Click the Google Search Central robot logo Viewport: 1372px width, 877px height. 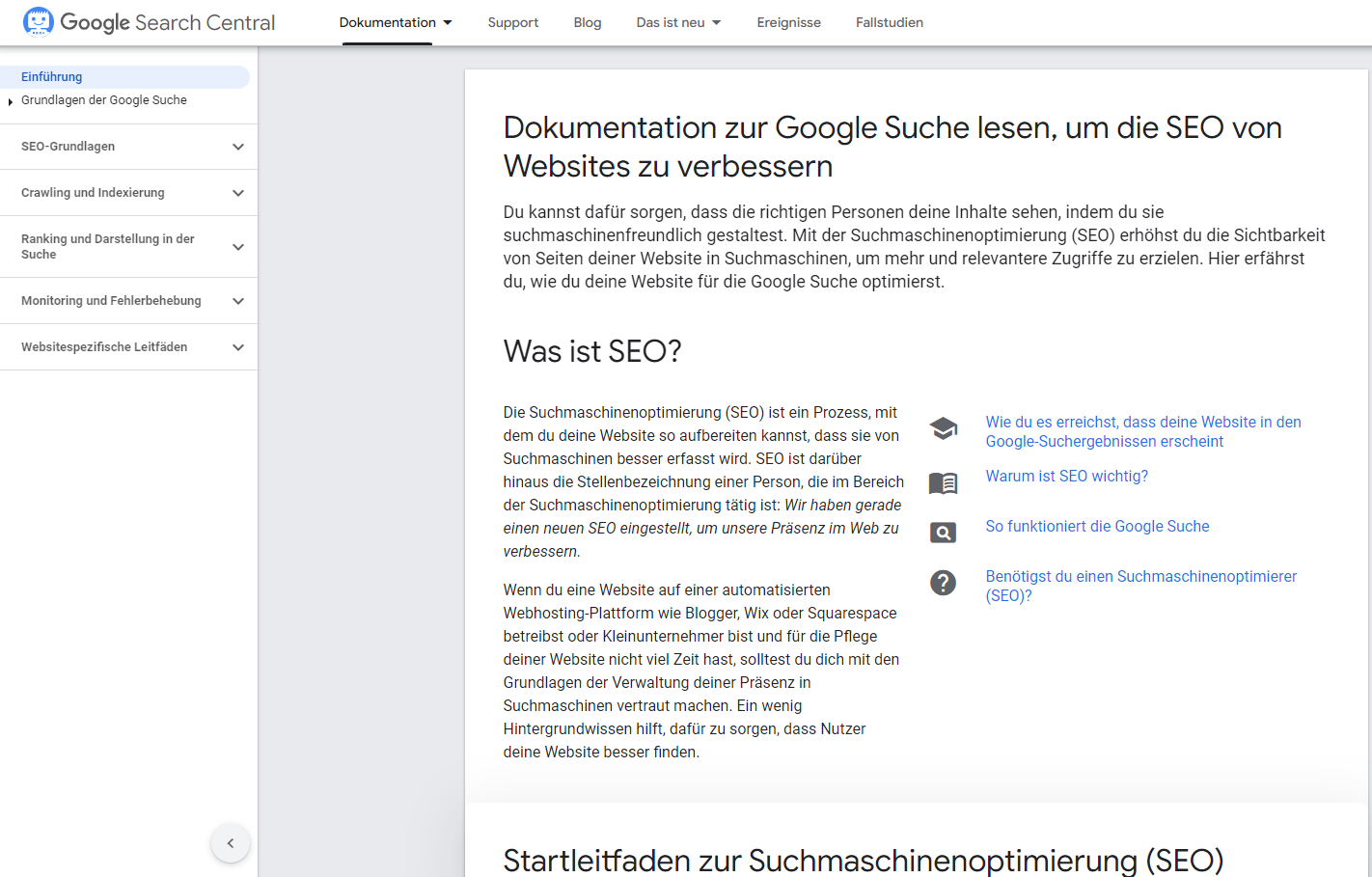[x=38, y=19]
